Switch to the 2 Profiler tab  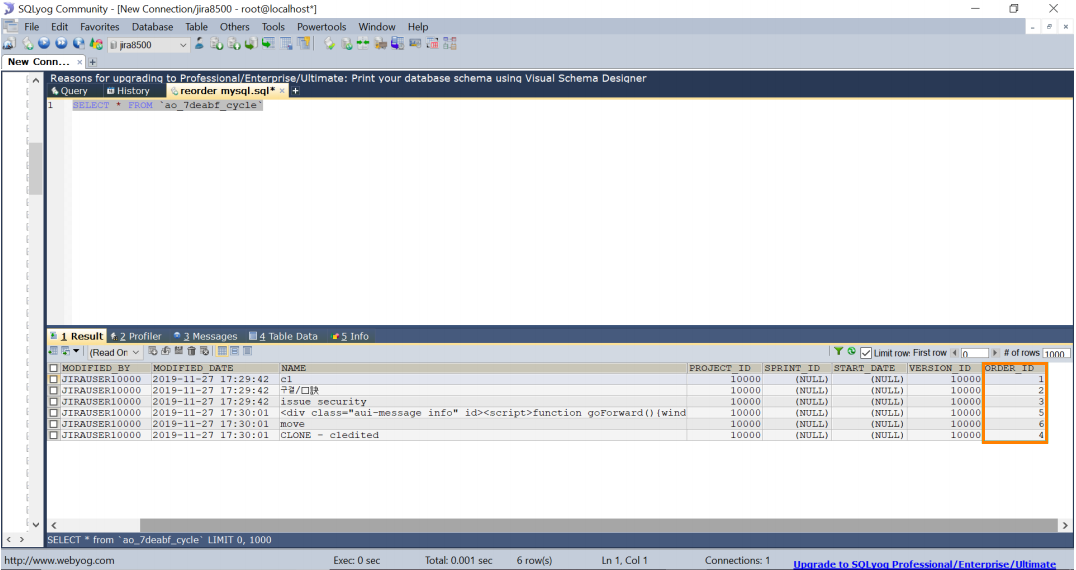pos(136,336)
